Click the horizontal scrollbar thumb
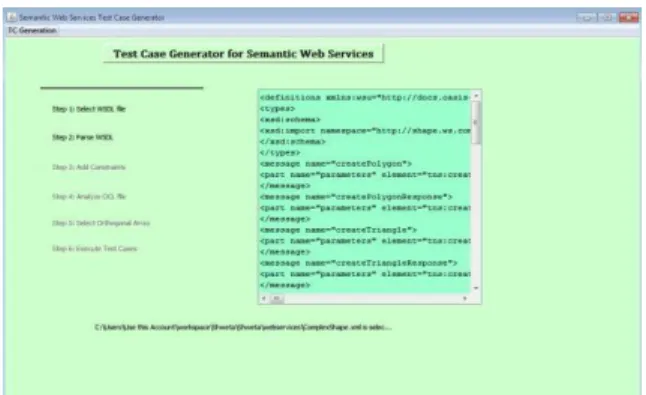Image resolution: width=646 pixels, height=395 pixels. (277, 298)
